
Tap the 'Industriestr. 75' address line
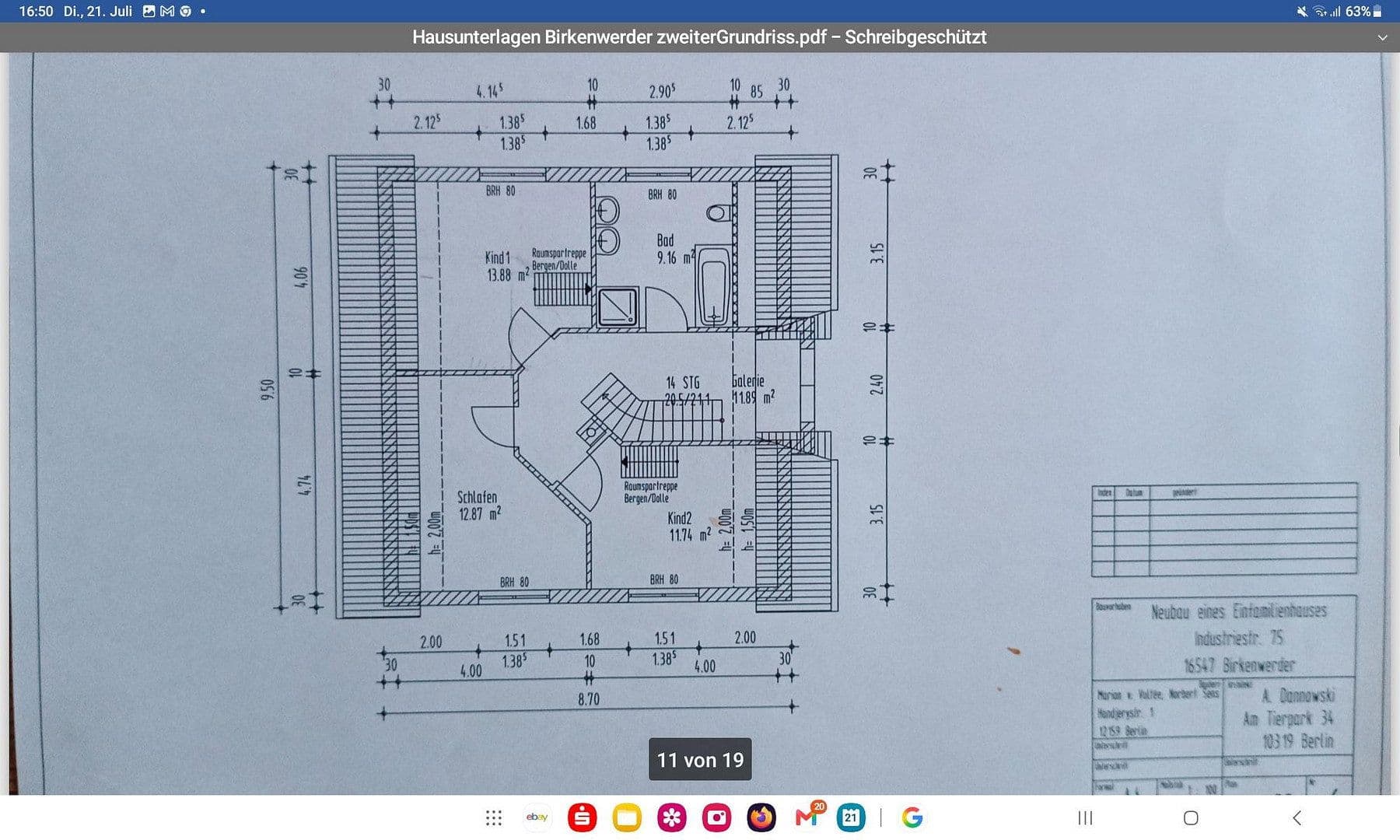click(1239, 638)
